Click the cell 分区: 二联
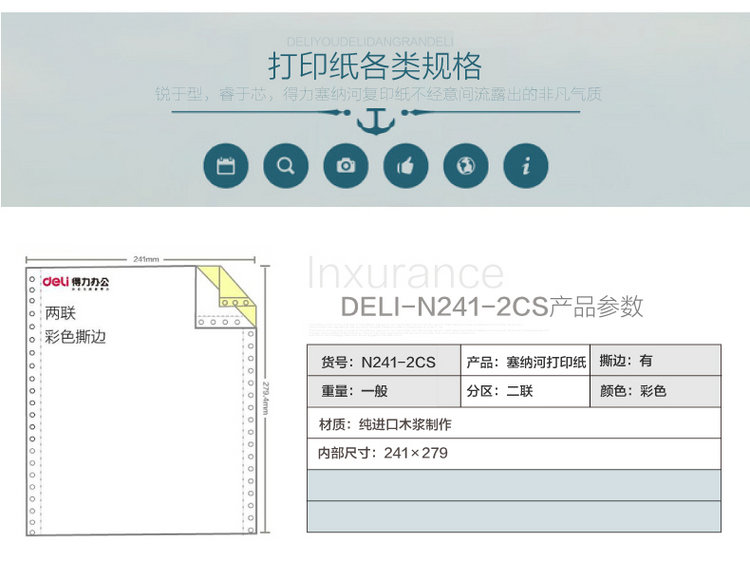The height and width of the screenshot is (579, 750). (x=525, y=391)
